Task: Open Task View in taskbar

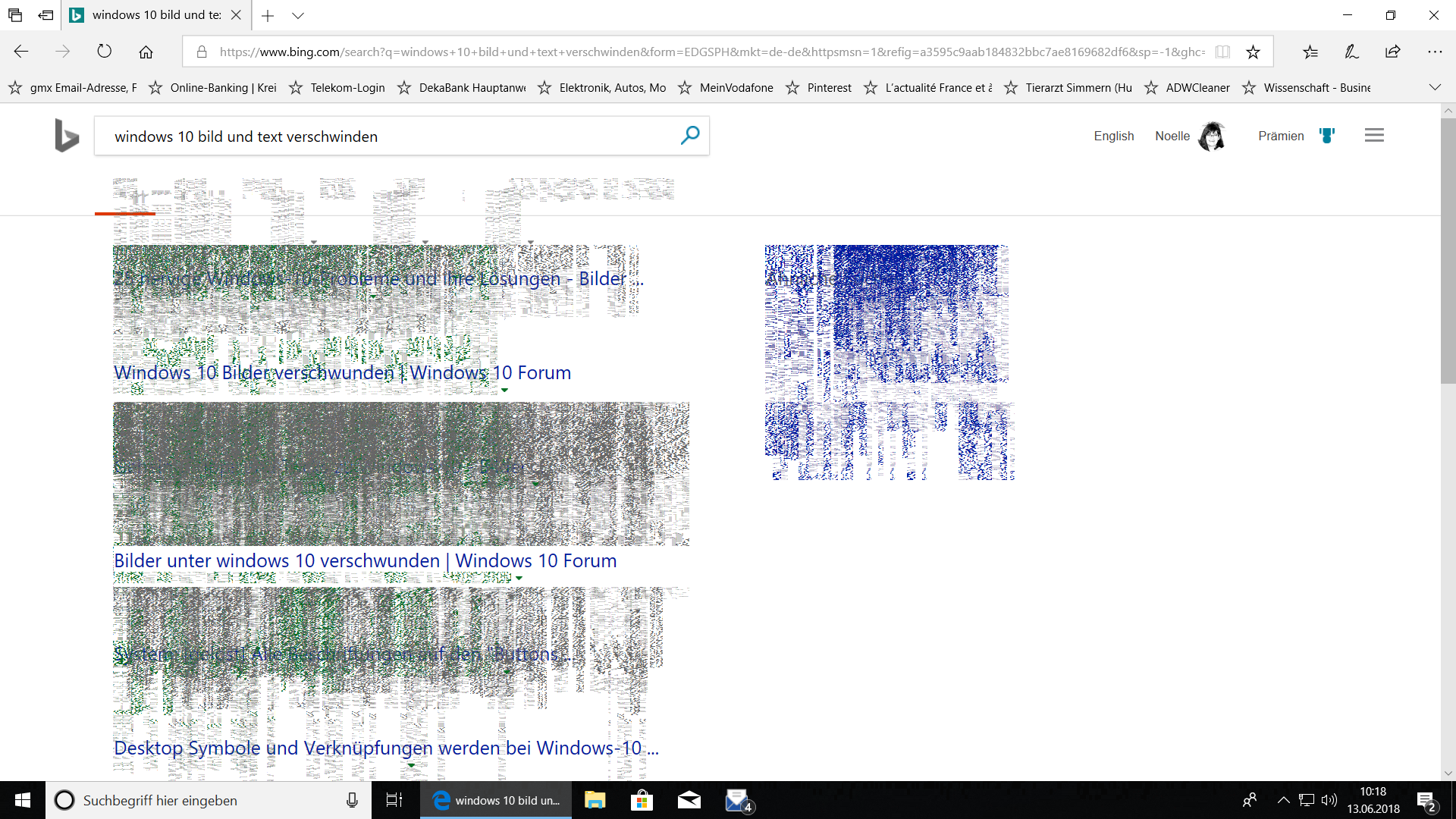Action: point(394,800)
